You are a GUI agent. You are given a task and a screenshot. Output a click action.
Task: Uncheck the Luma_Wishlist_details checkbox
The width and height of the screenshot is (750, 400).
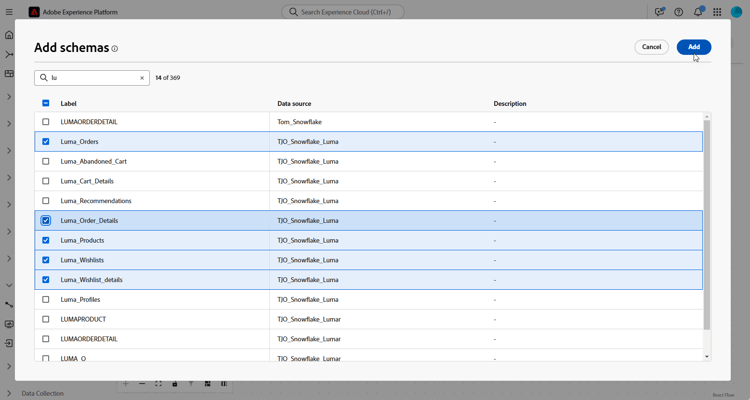(45, 280)
